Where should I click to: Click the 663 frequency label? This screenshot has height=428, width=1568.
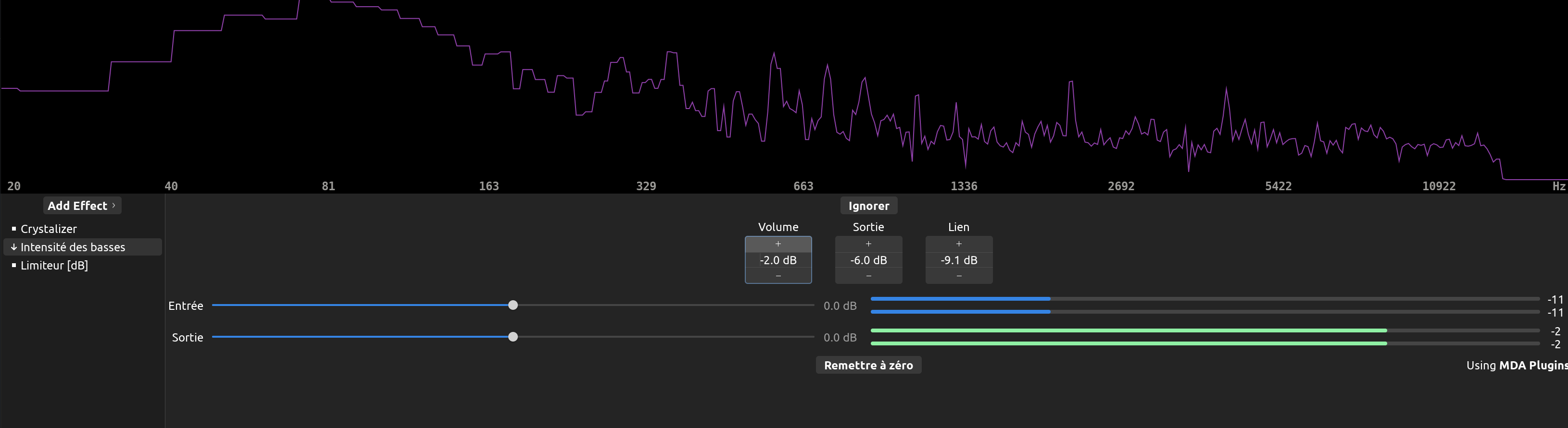point(803,186)
